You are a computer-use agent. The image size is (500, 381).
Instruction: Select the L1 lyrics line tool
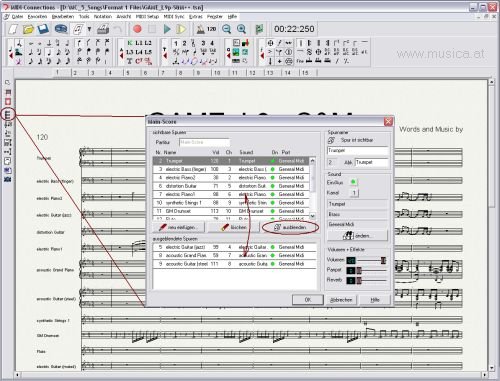tap(139, 43)
